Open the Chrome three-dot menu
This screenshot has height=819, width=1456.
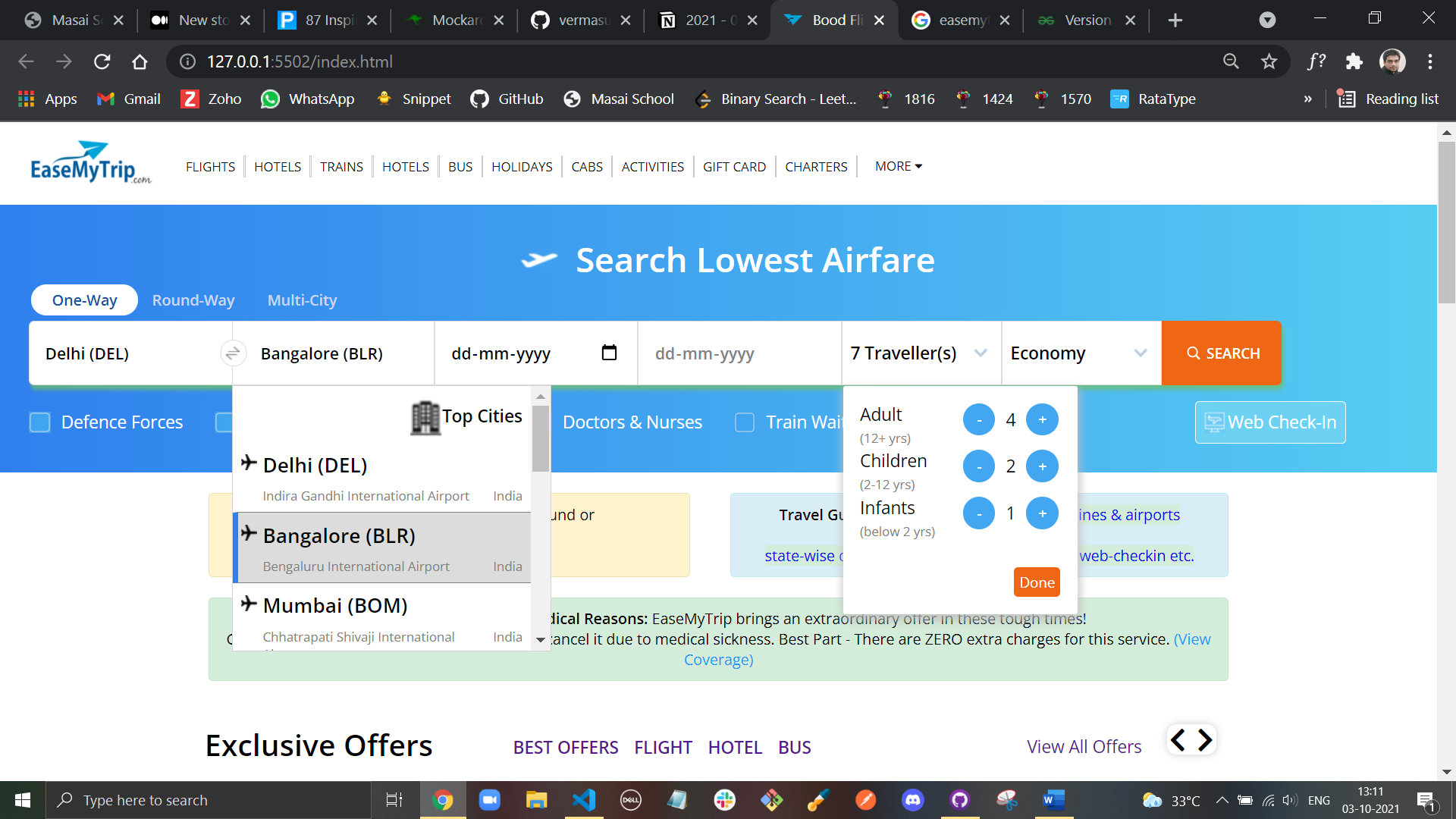click(x=1430, y=61)
